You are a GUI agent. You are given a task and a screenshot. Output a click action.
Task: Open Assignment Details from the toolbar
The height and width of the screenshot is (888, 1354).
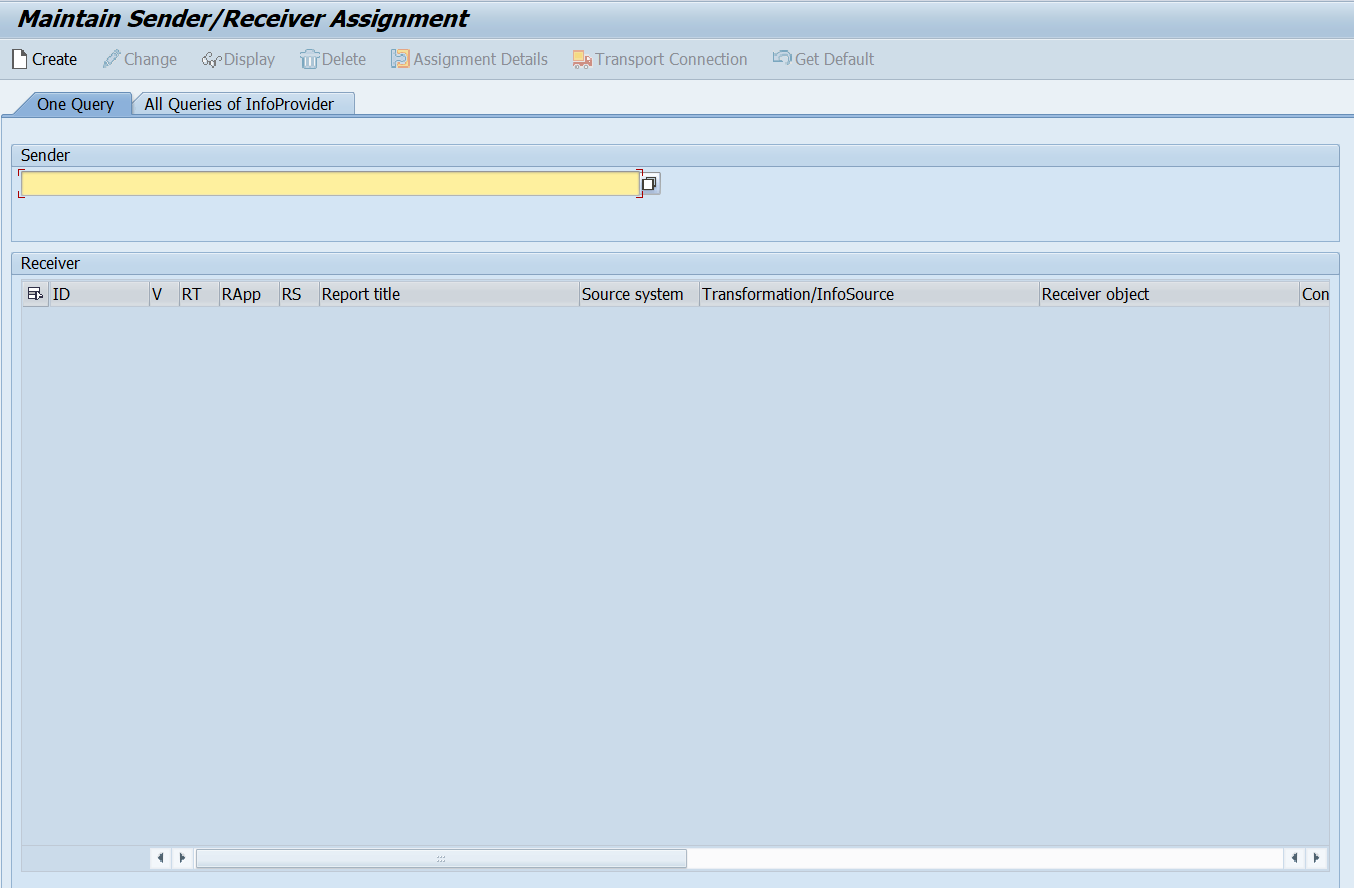pyautogui.click(x=469, y=60)
